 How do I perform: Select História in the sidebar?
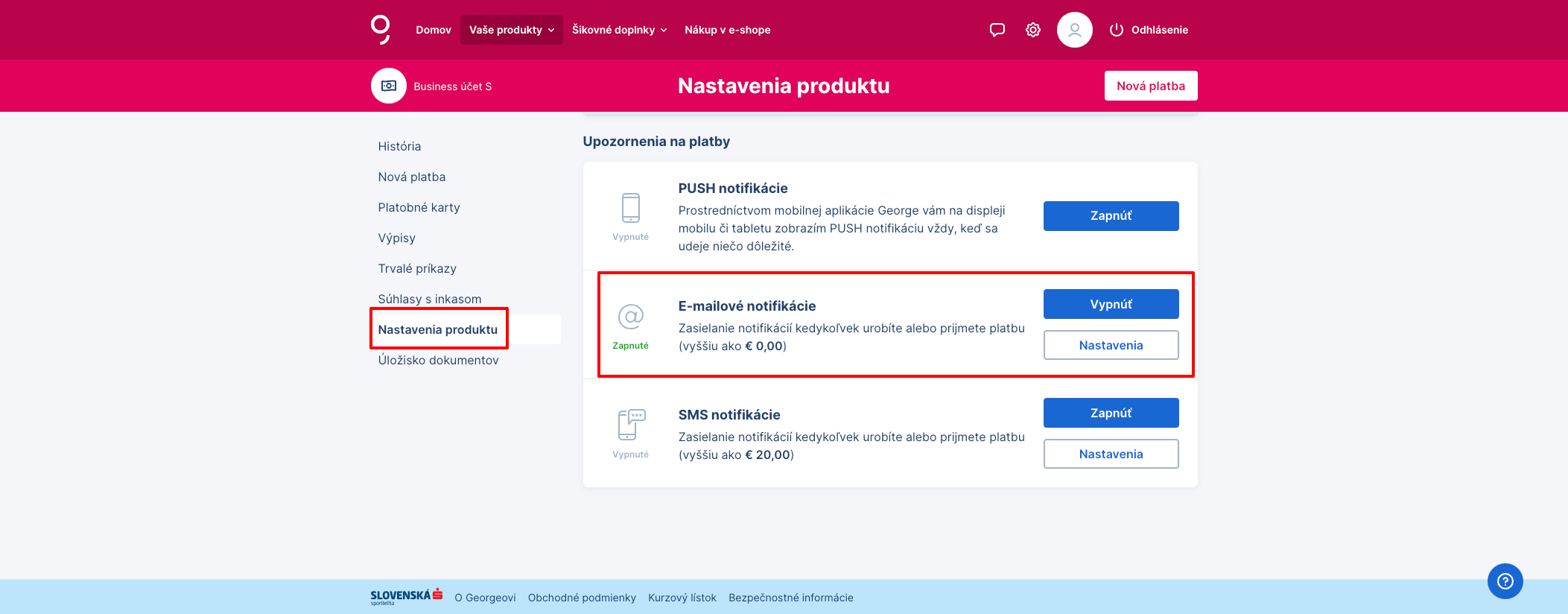pyautogui.click(x=399, y=147)
